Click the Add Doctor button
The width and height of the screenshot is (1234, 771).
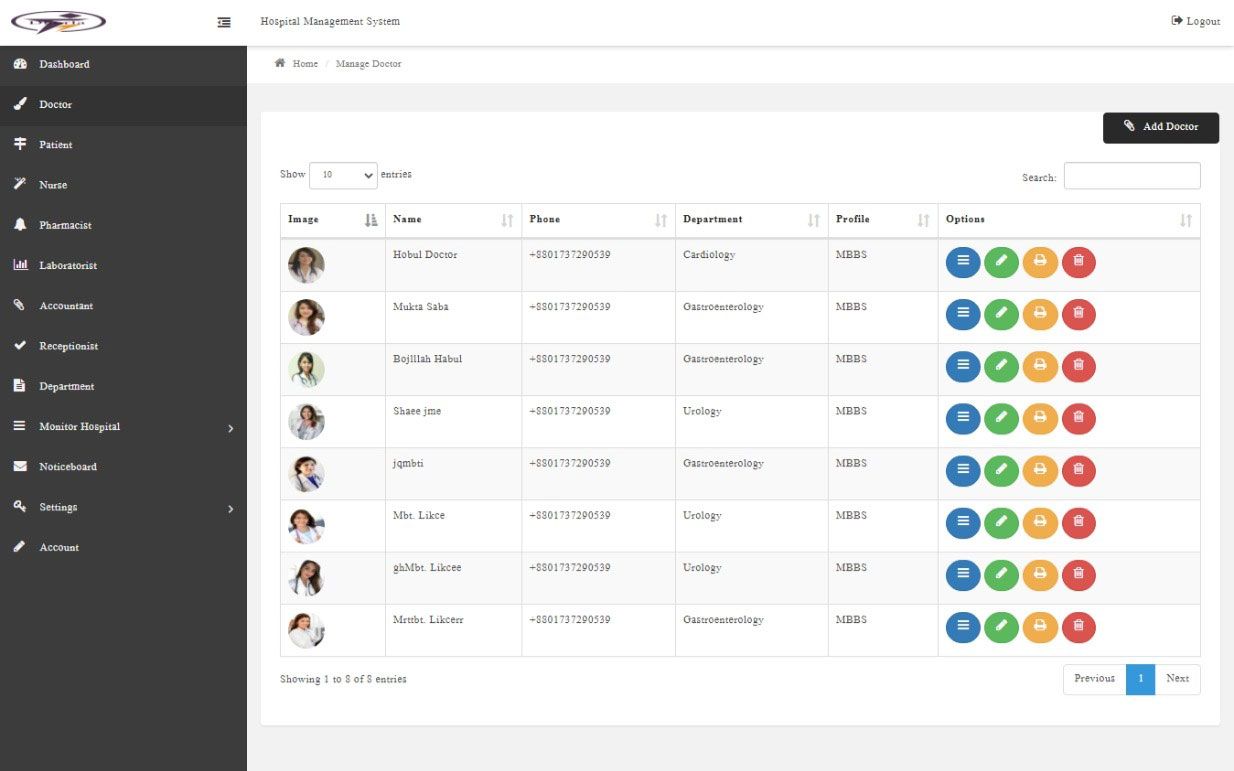[1160, 127]
